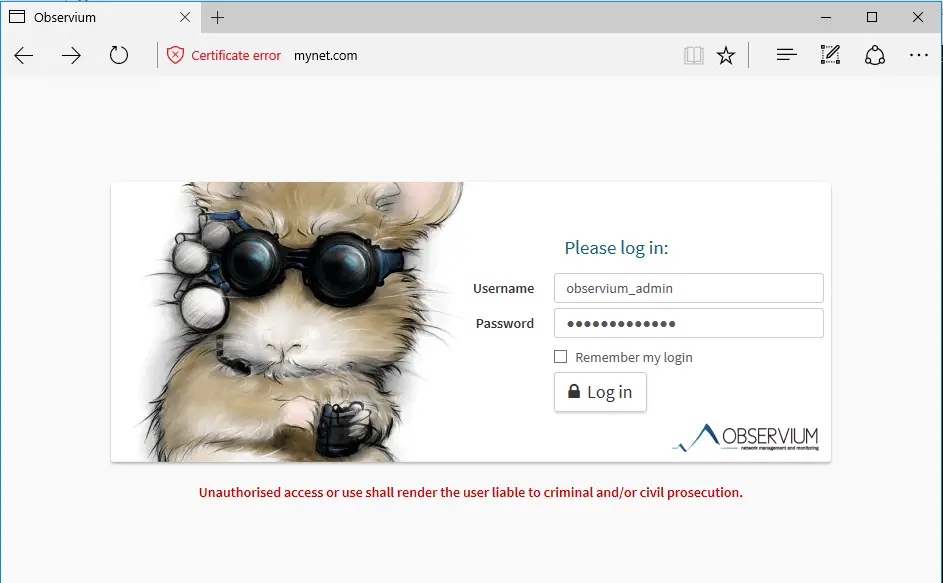Go back to the previous page
Image resolution: width=943 pixels, height=583 pixels.
23,56
